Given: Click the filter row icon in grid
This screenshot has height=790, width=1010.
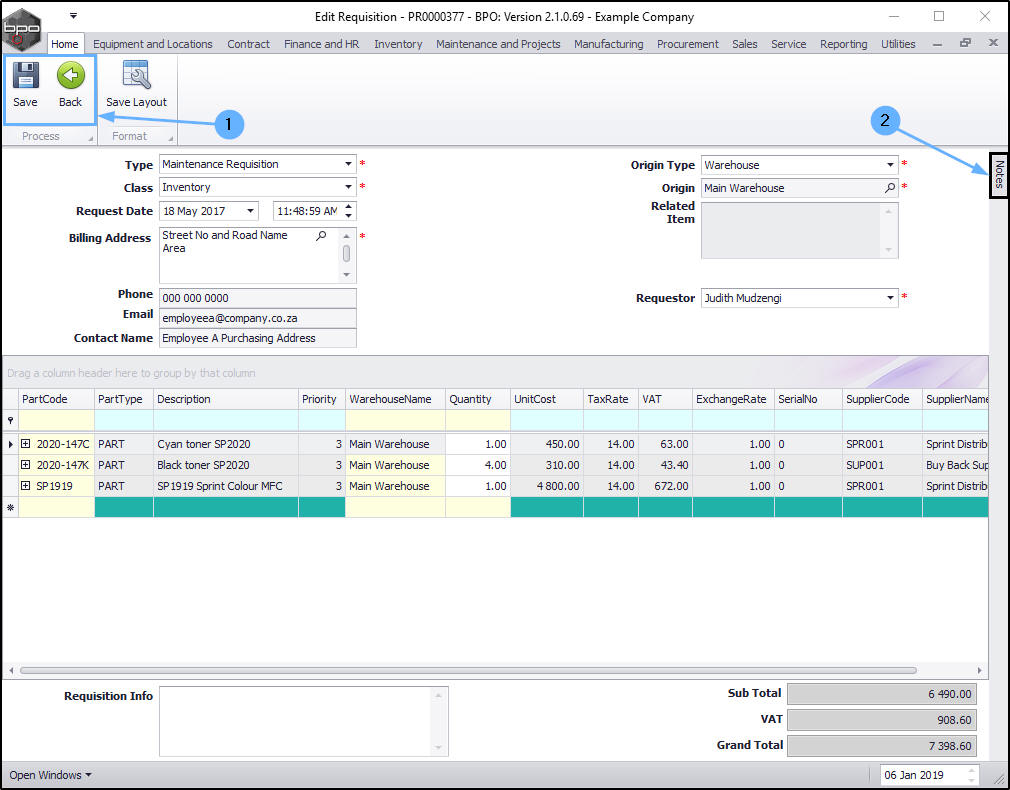Looking at the screenshot, I should point(11,421).
